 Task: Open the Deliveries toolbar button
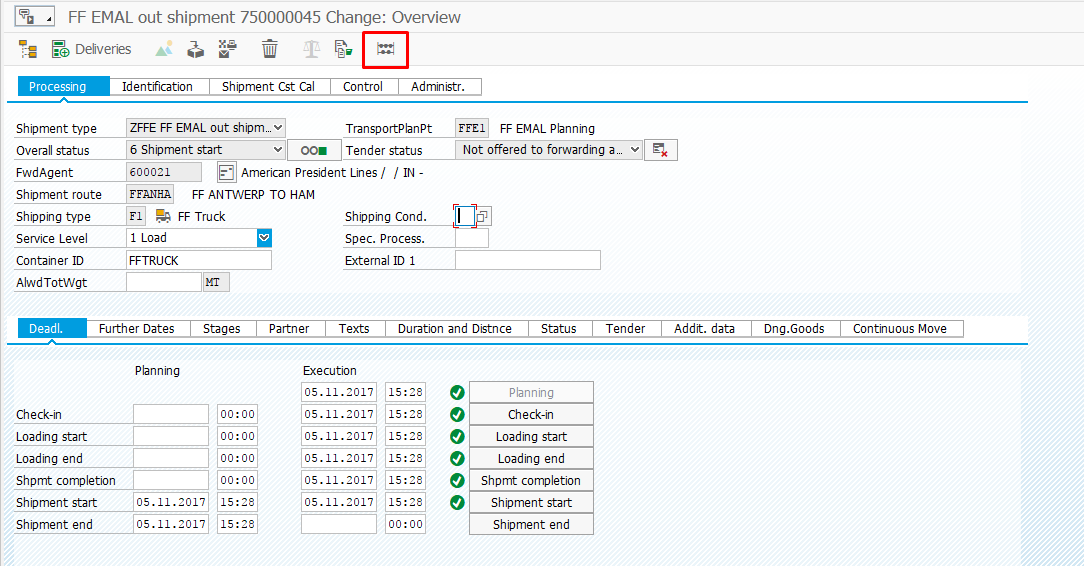pyautogui.click(x=91, y=49)
